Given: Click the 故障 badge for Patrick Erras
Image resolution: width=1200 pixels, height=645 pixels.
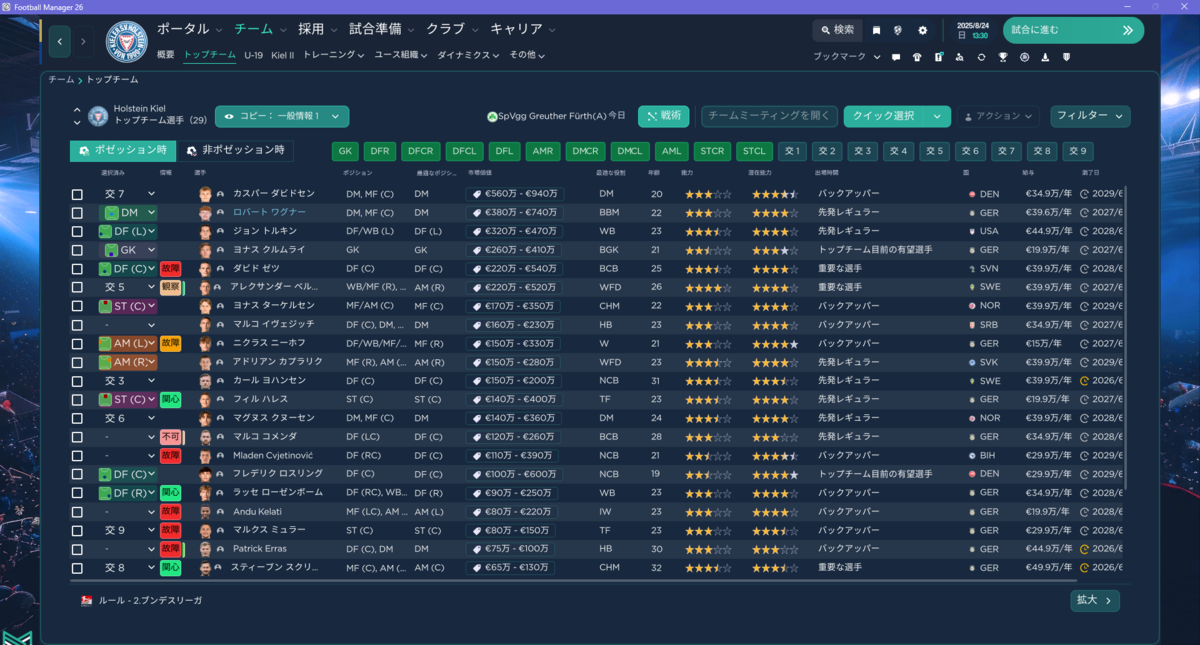Looking at the screenshot, I should pos(171,549).
